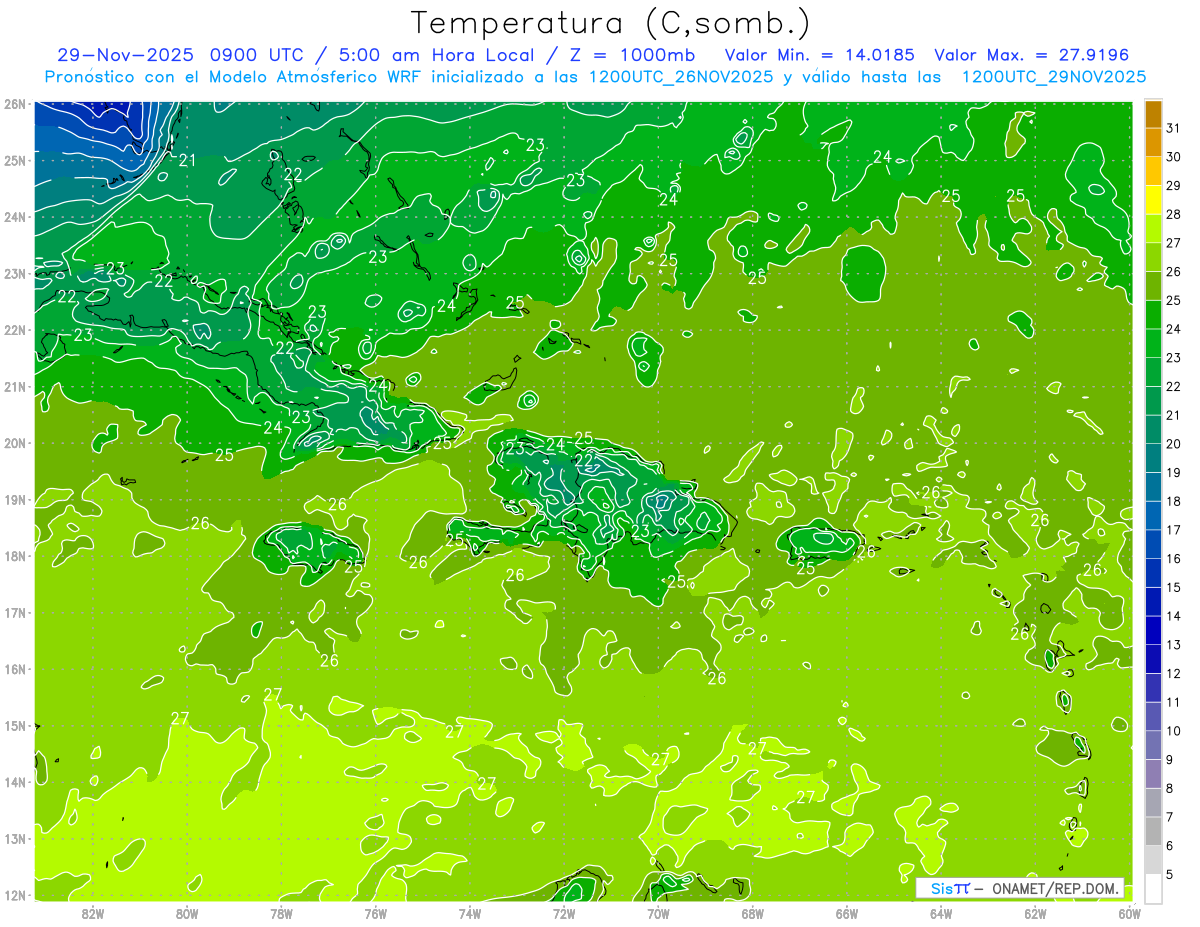
Task: Click "Valor Max. = 27.9196" in the header
Action: coord(1031,55)
